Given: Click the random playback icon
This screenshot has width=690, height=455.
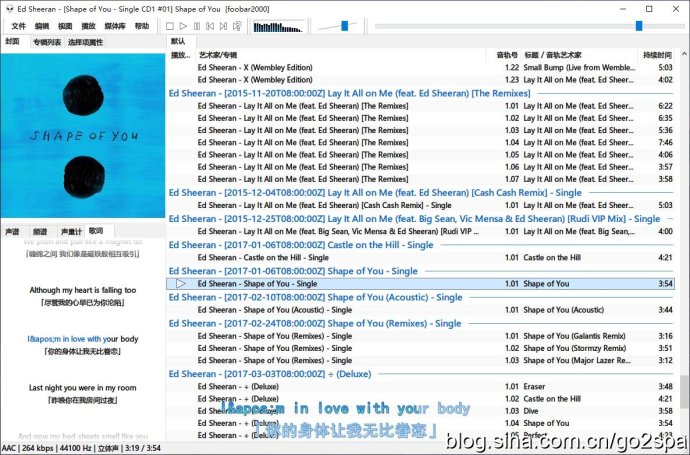Looking at the screenshot, I should coord(237,26).
